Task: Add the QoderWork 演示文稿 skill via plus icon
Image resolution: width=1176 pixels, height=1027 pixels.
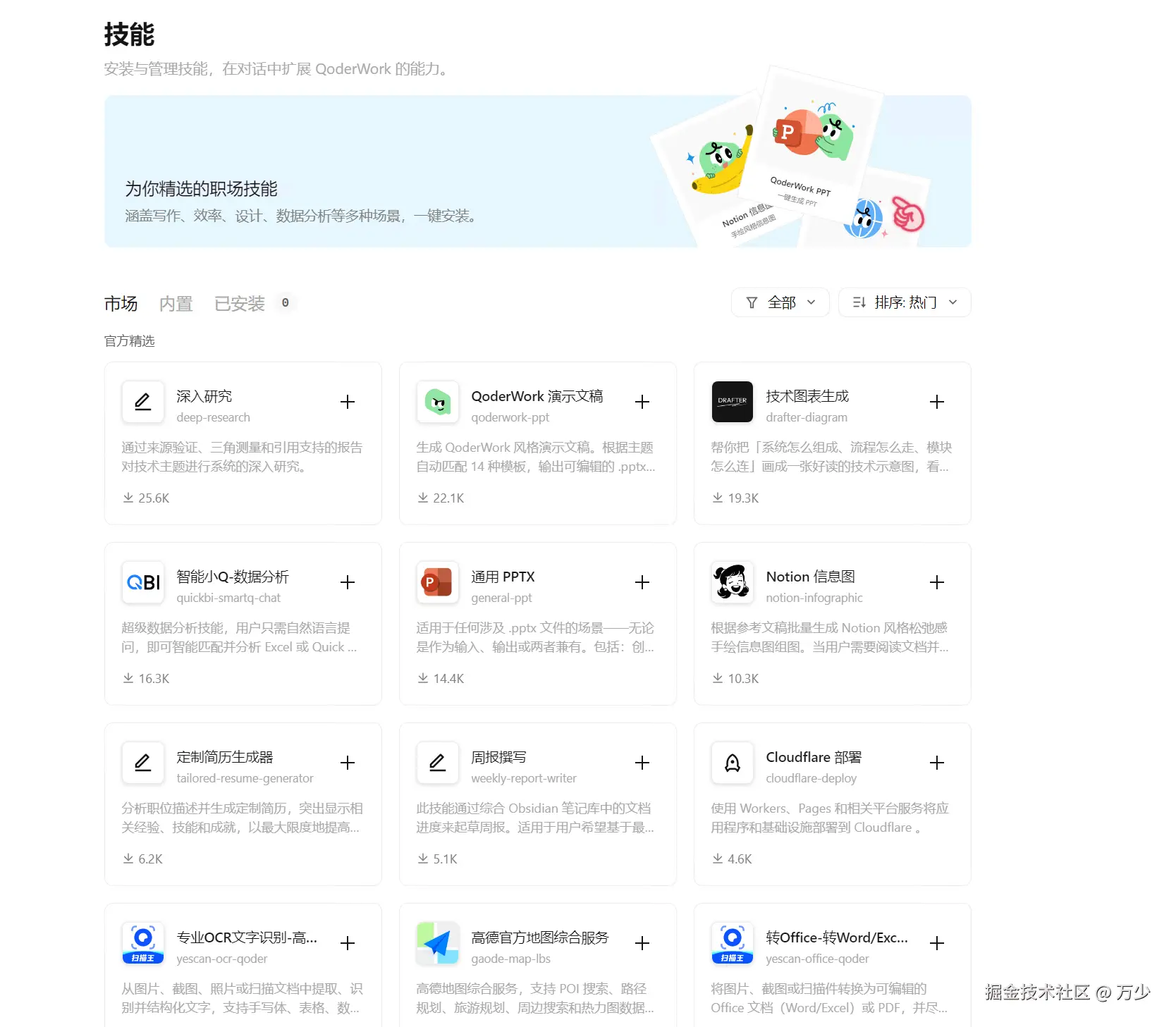Action: 642,402
